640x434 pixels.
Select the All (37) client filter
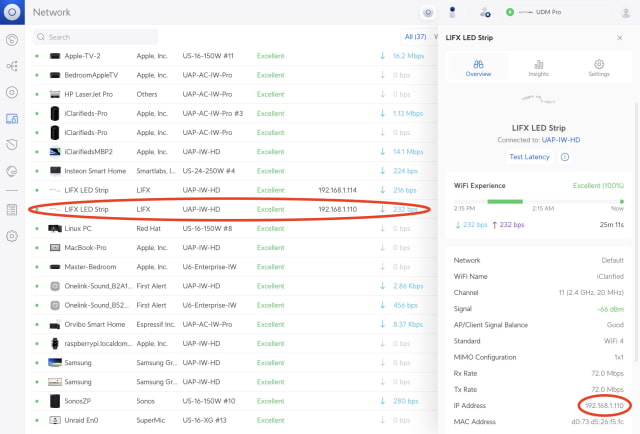click(415, 37)
